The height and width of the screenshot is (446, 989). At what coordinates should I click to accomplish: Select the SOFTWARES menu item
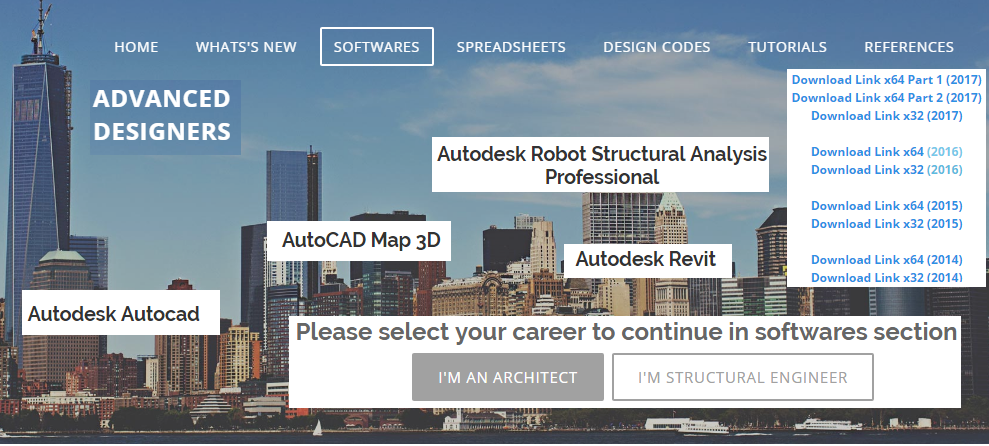(377, 47)
